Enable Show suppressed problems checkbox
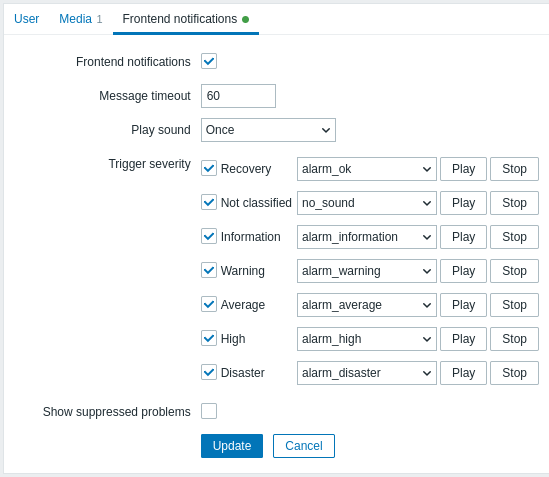The image size is (549, 477). point(209,411)
